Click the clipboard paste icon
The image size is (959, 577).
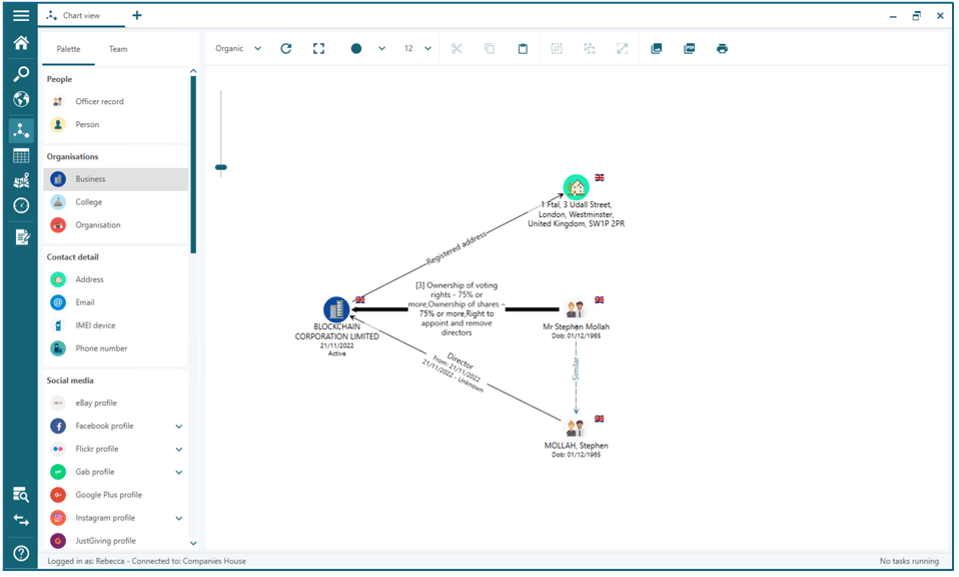522,48
